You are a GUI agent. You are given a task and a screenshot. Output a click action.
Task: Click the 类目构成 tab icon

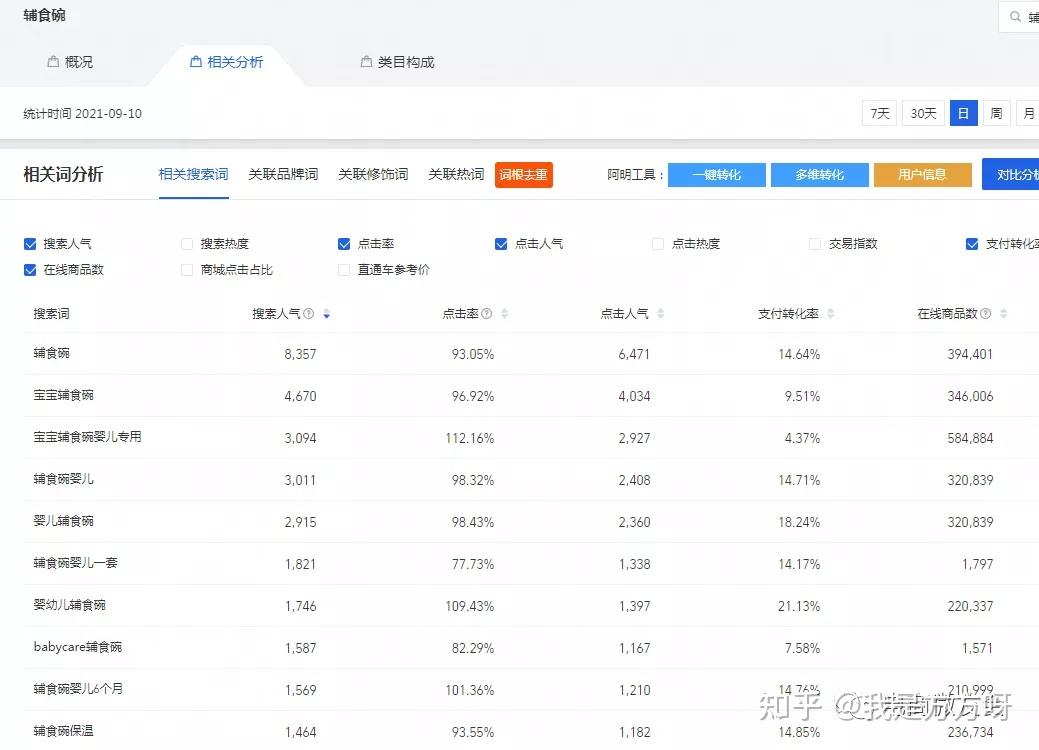point(366,62)
